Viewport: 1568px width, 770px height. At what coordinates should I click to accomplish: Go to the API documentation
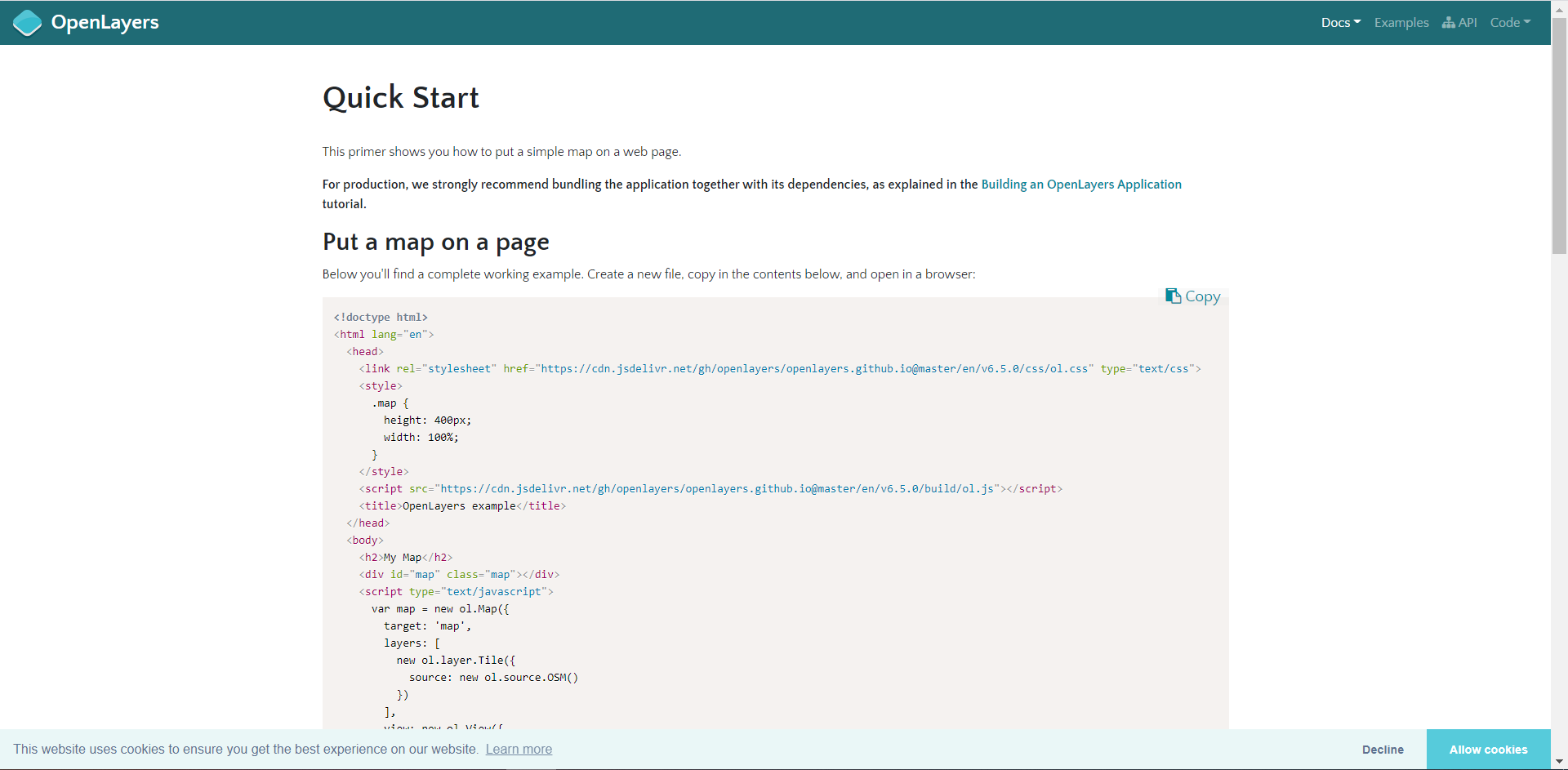1459,23
